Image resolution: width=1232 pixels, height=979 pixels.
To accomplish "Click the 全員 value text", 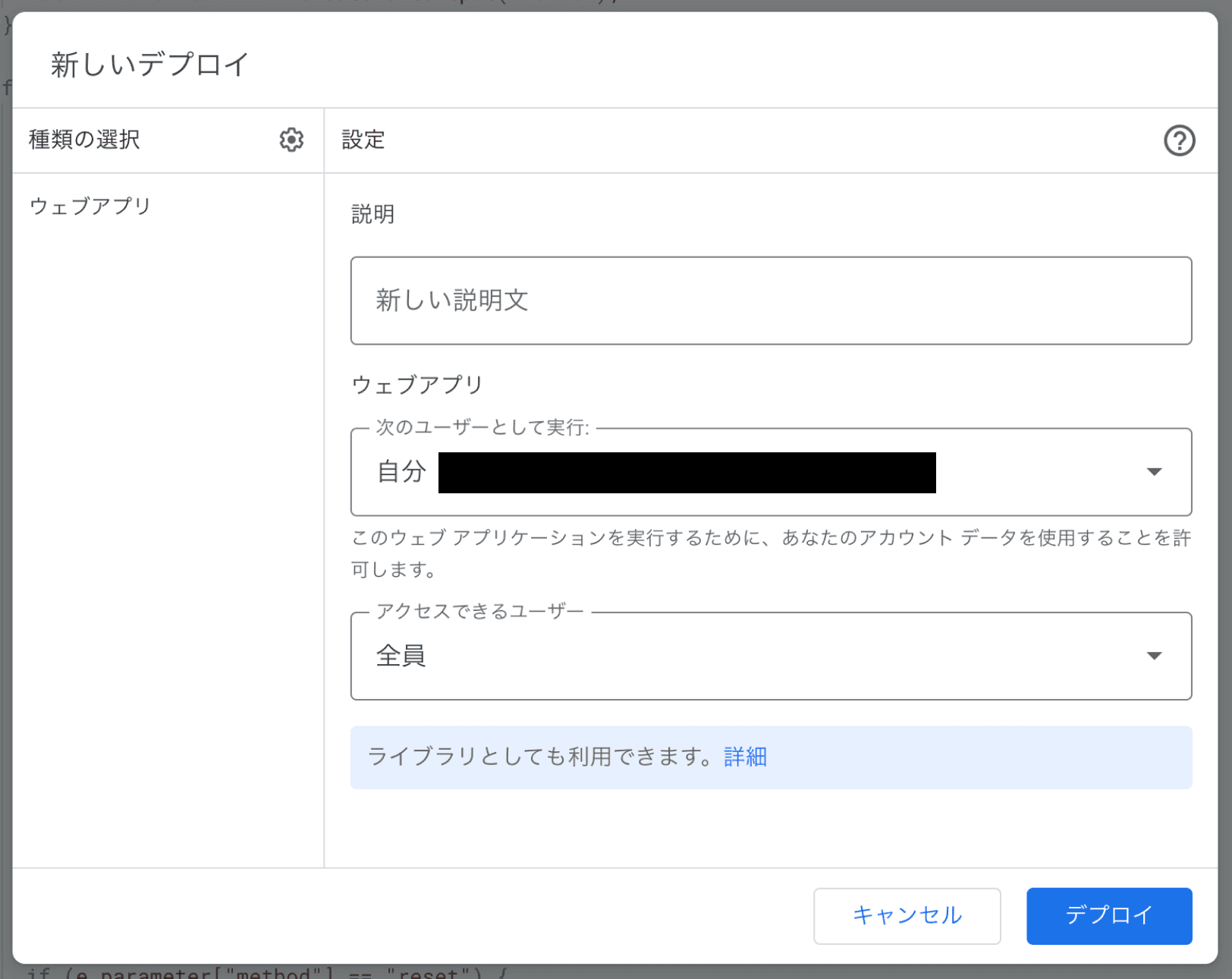I will pyautogui.click(x=401, y=656).
